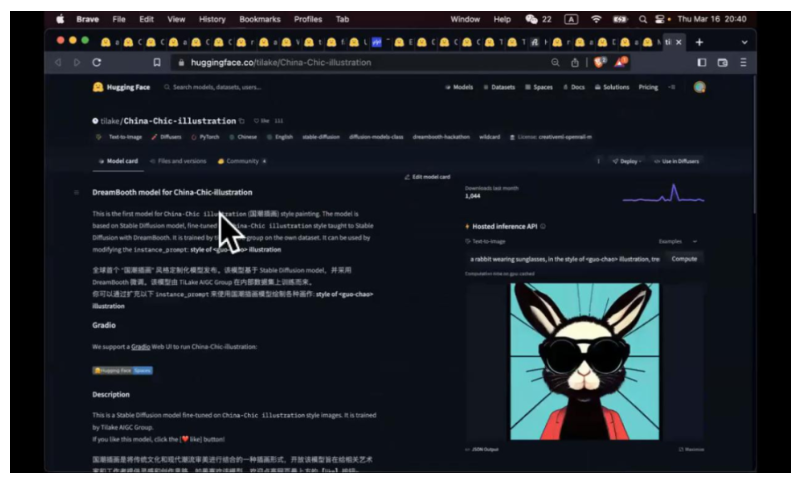Viewport: 799px width, 478px height.
Task: Open the Bookmarks menu
Action: [260, 19]
